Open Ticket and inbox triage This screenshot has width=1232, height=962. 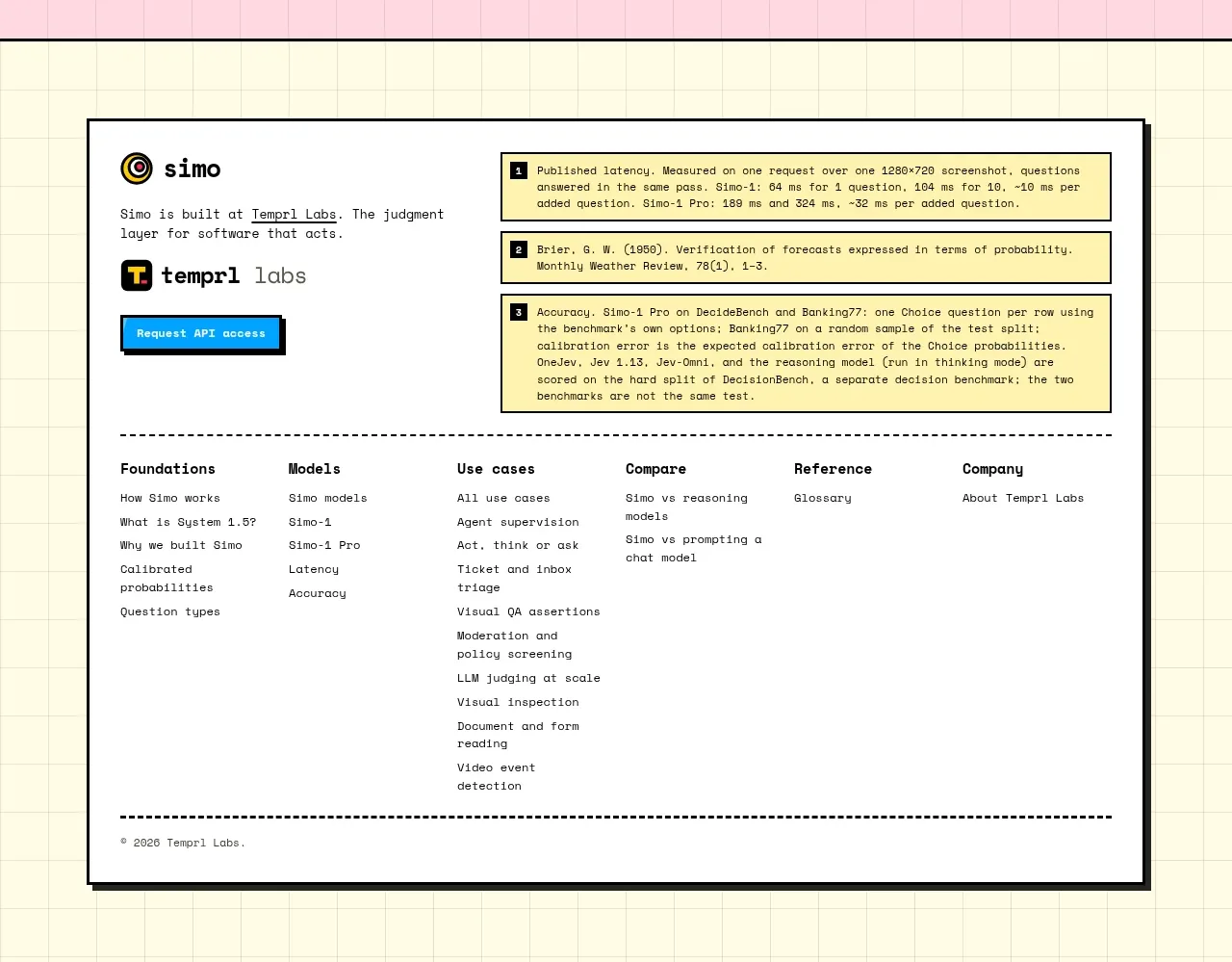point(514,579)
